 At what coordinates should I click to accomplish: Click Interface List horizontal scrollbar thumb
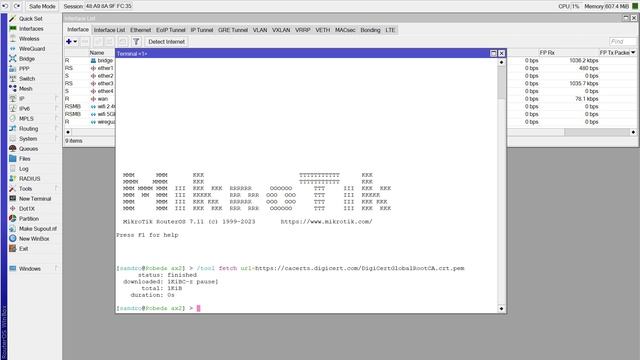coord(597,132)
